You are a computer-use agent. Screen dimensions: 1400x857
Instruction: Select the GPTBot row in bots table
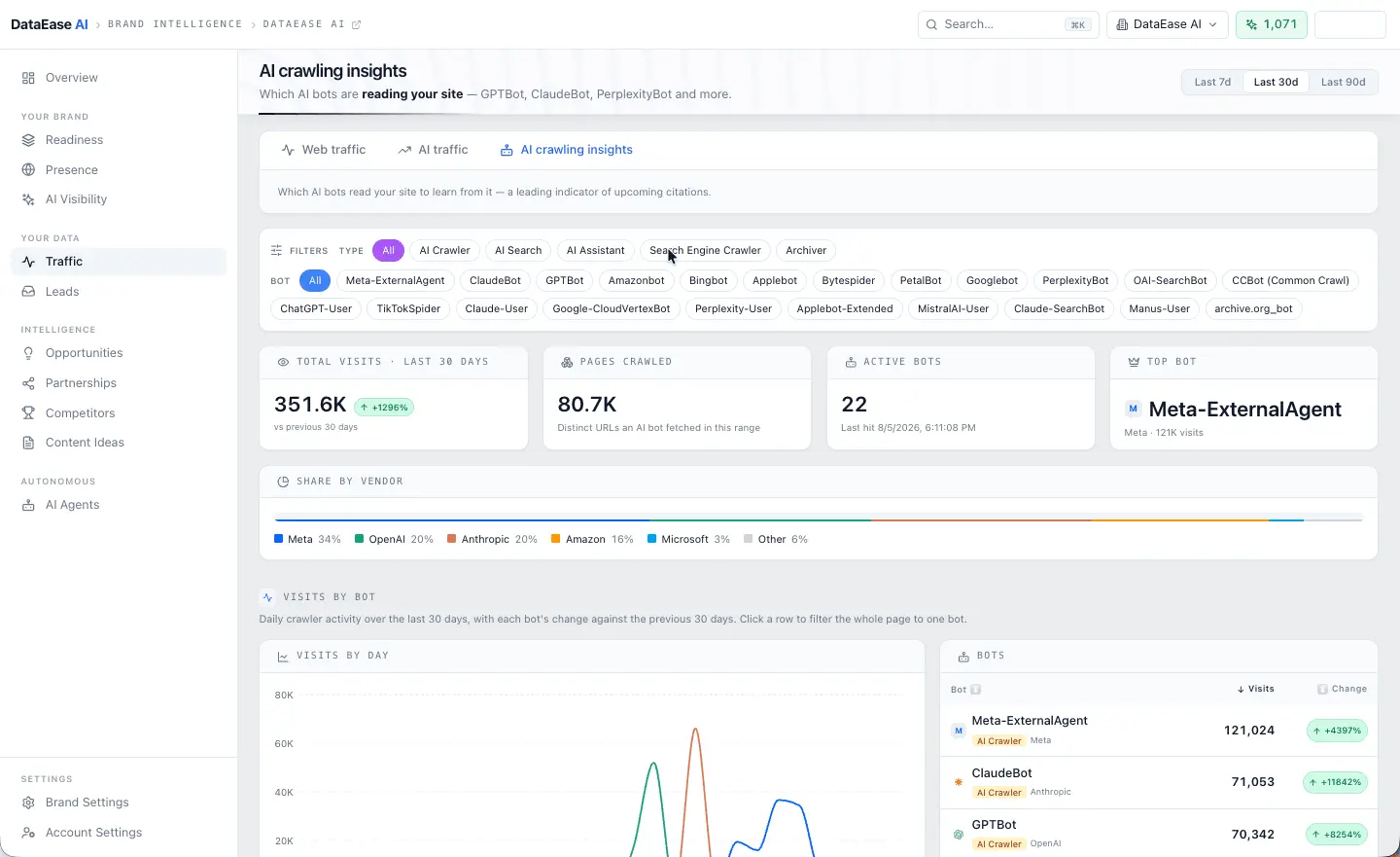1159,834
